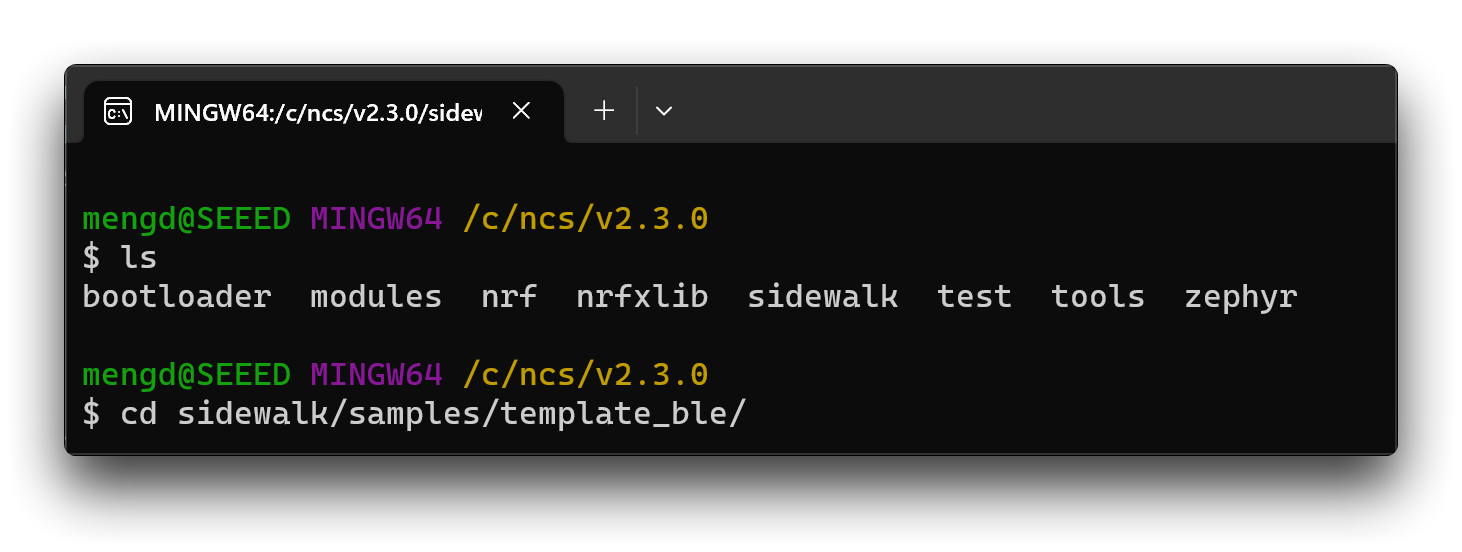
Task: Click the "modules" directory name in output
Action: (x=376, y=297)
